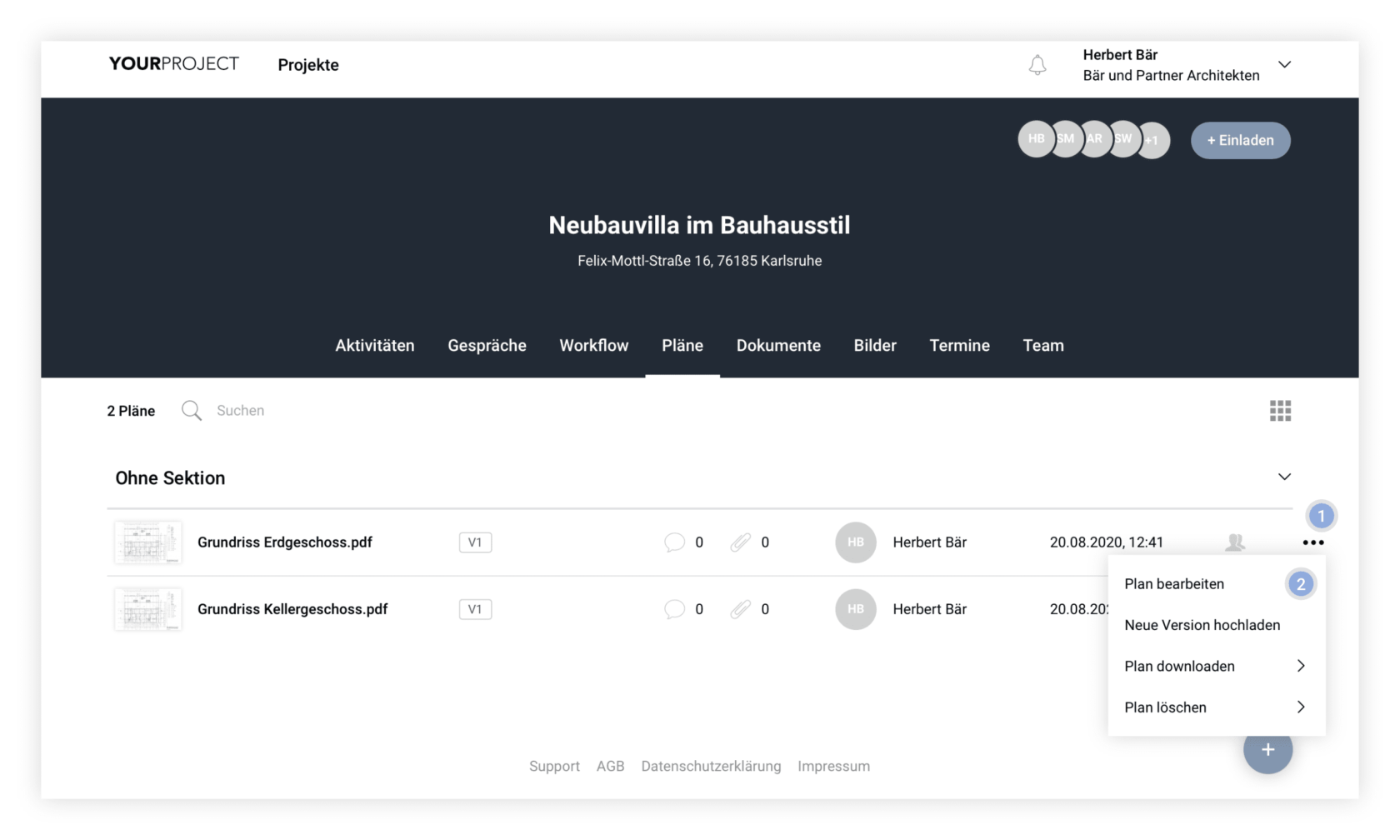1400x840 pixels.
Task: Select the Pläne tab
Action: coord(682,345)
